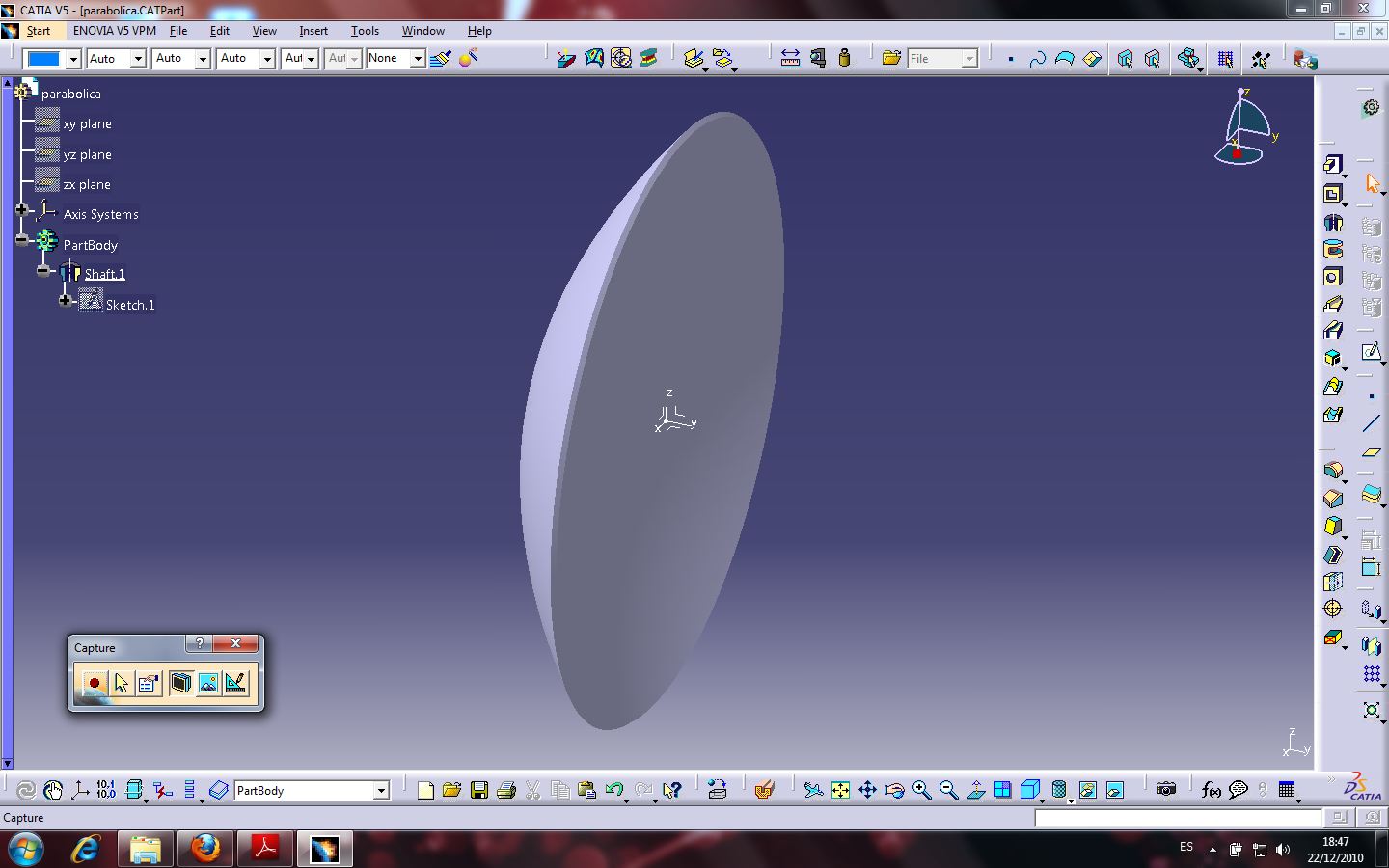Image resolution: width=1389 pixels, height=868 pixels.
Task: Open the ENOVIA V5 VPM menu
Action: pyautogui.click(x=115, y=31)
